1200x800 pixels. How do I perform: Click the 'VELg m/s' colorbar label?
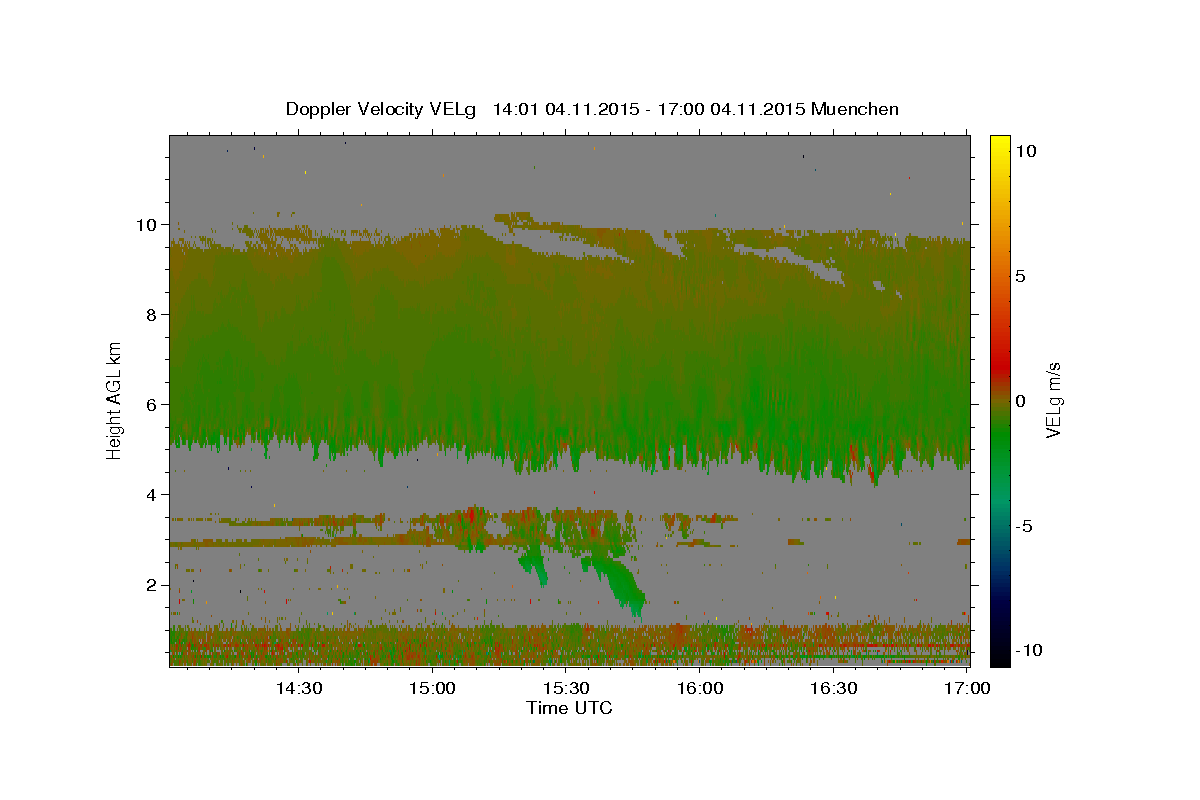click(1053, 400)
